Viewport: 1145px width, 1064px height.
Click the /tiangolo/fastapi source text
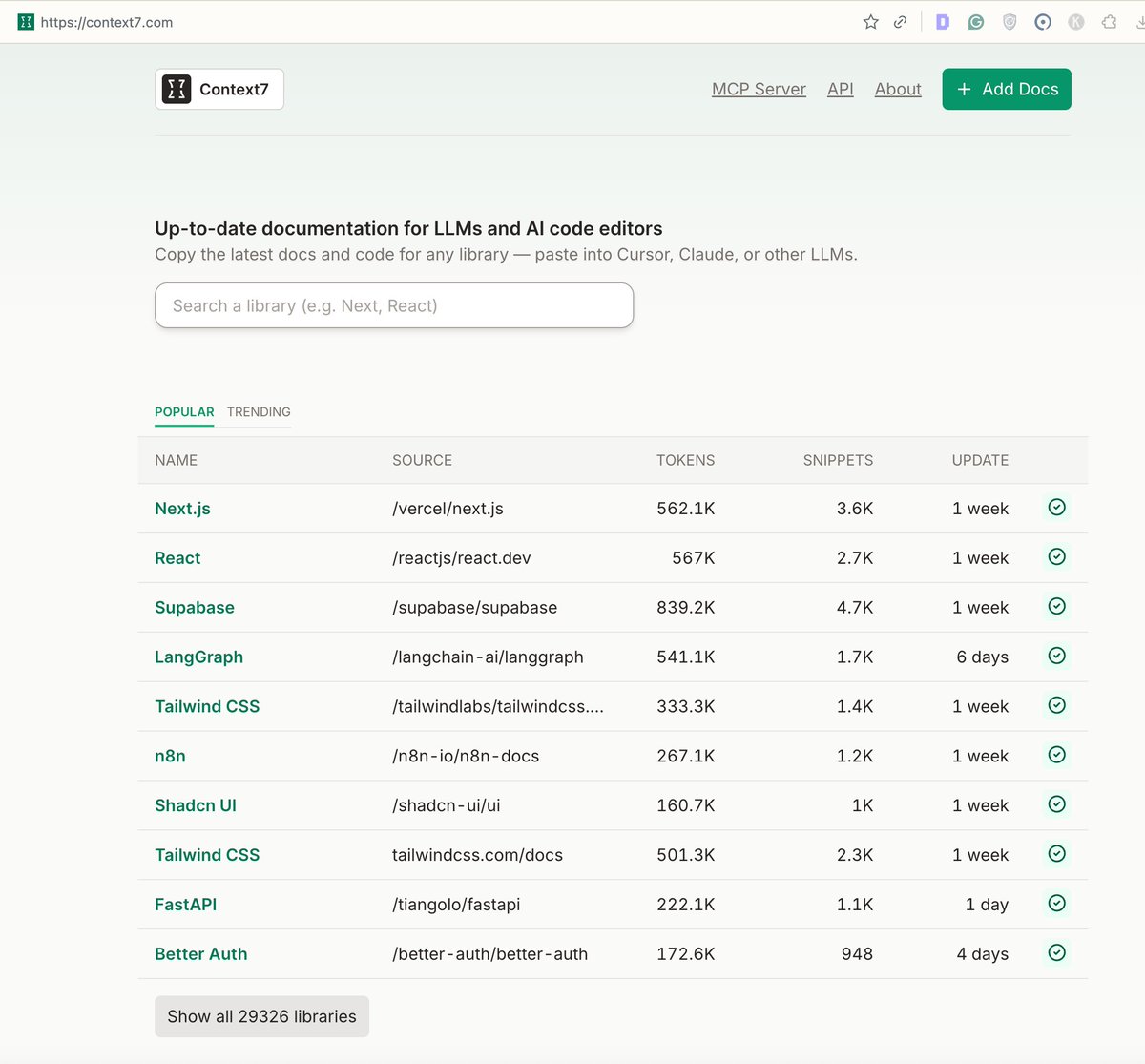pyautogui.click(x=456, y=905)
